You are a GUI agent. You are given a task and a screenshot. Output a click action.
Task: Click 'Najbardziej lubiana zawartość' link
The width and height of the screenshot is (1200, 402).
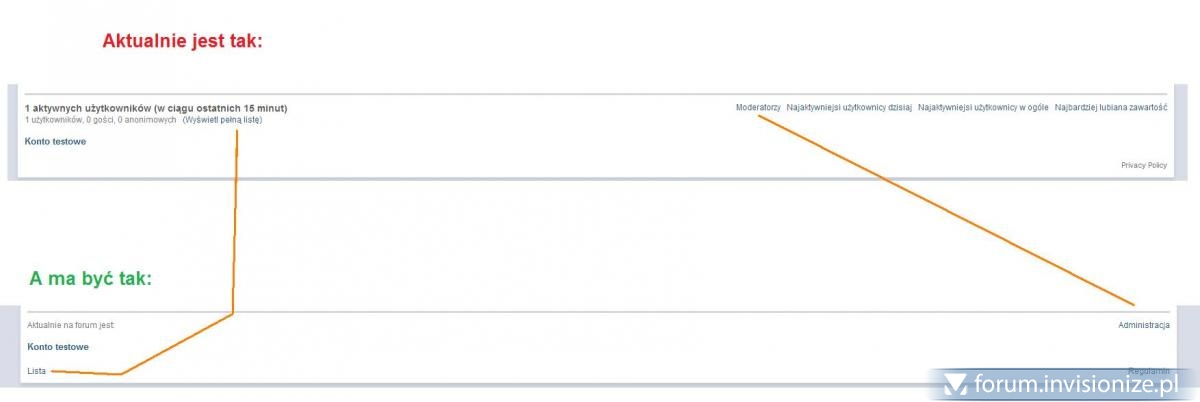click(x=1111, y=108)
